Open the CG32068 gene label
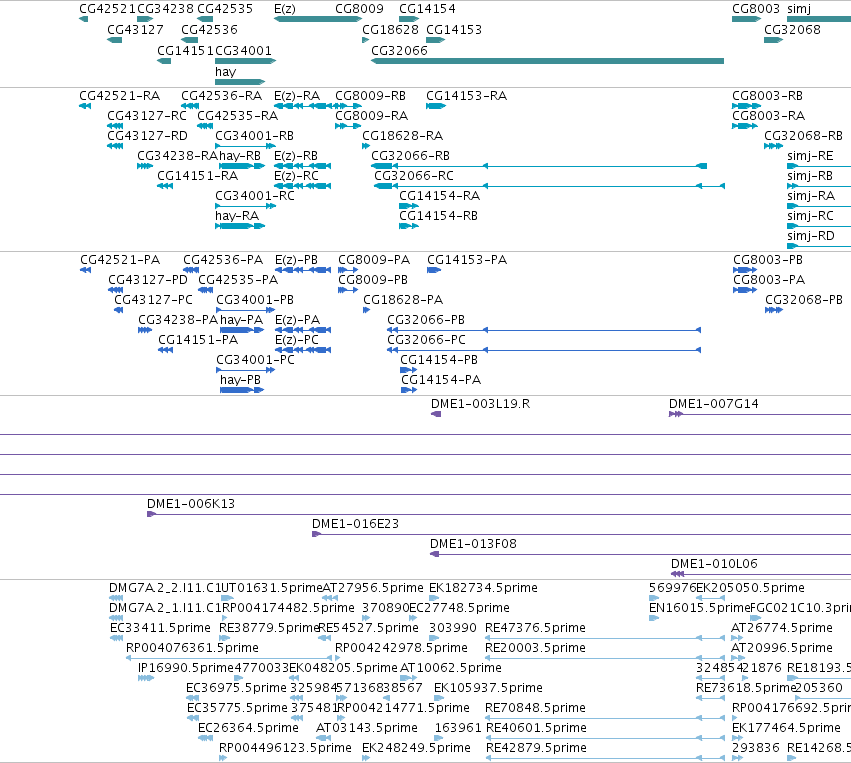Image resolution: width=851 pixels, height=763 pixels. (x=792, y=29)
